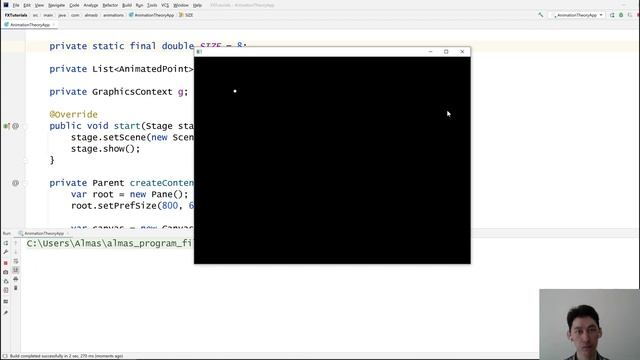640x360 pixels.
Task: Minimize the running JavaFX app window
Action: 430,52
